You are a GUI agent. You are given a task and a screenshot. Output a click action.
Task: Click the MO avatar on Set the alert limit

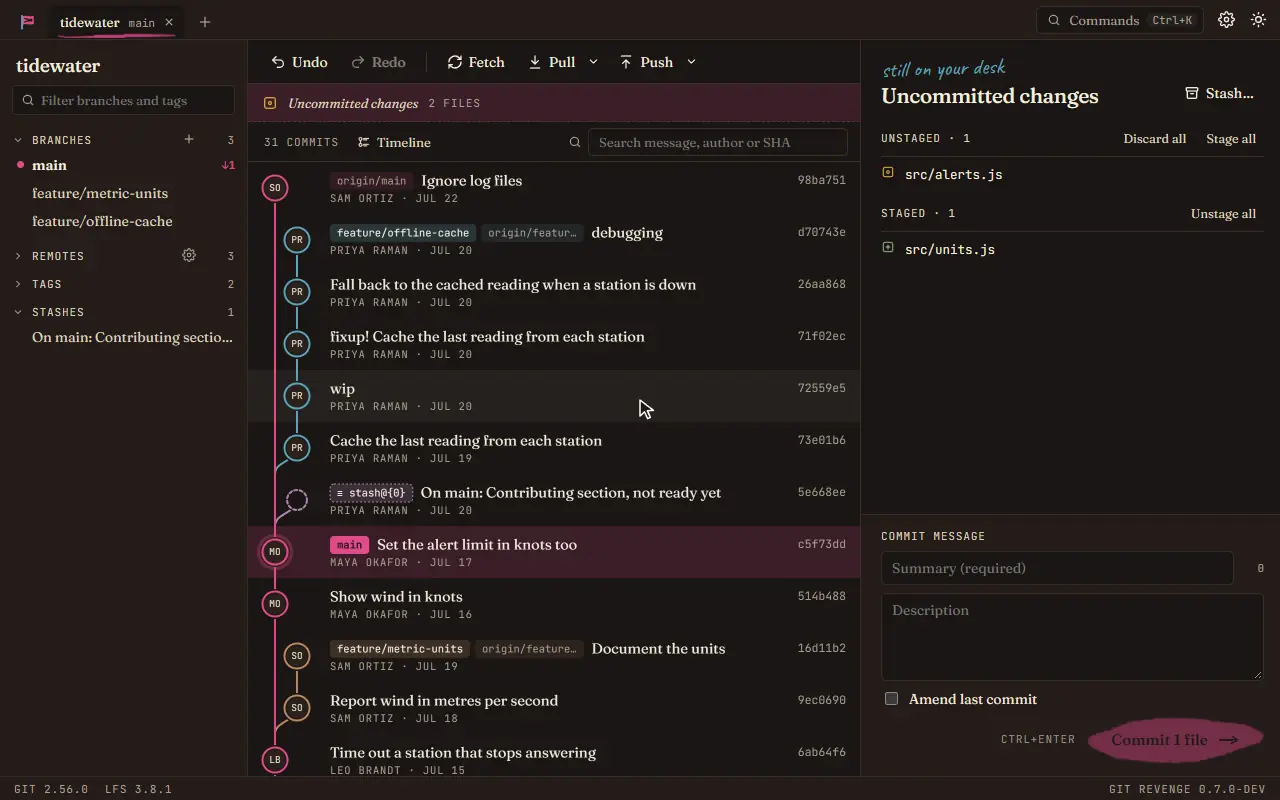(x=275, y=551)
